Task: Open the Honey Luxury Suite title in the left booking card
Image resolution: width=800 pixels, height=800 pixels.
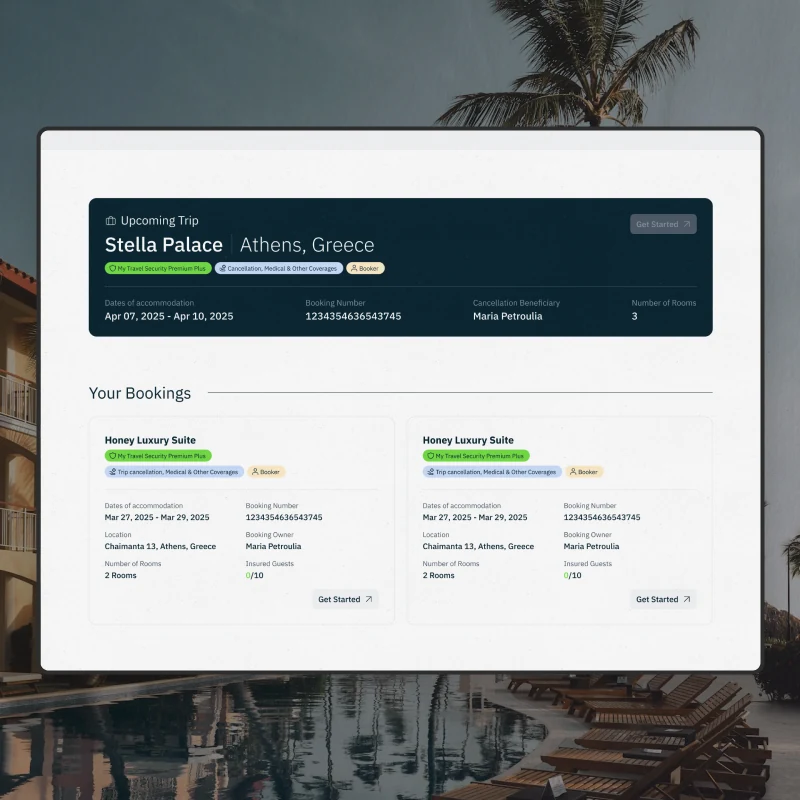Action: pyautogui.click(x=150, y=440)
